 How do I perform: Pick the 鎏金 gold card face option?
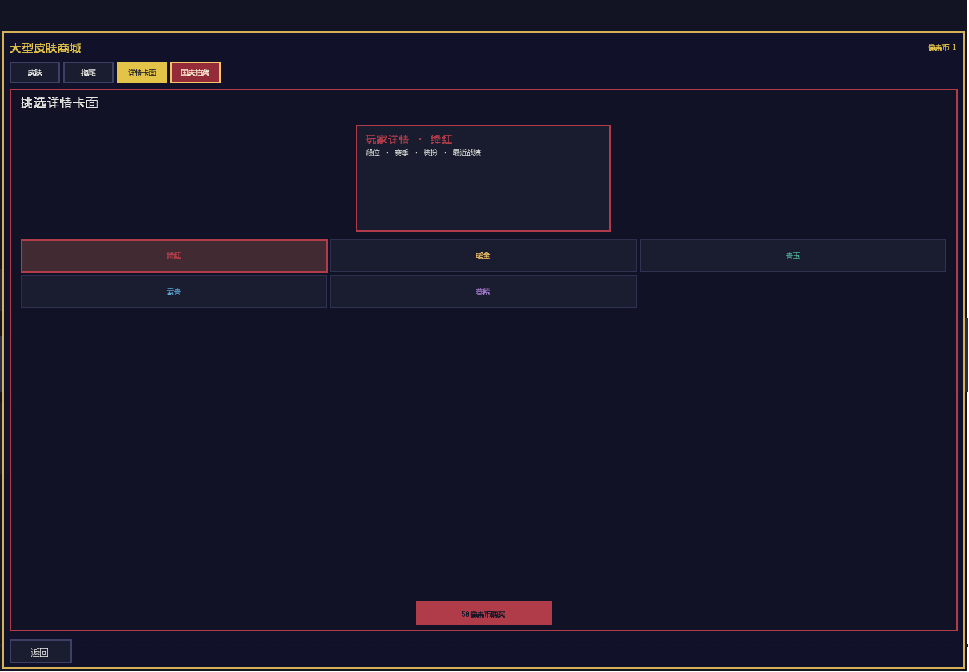pos(483,255)
